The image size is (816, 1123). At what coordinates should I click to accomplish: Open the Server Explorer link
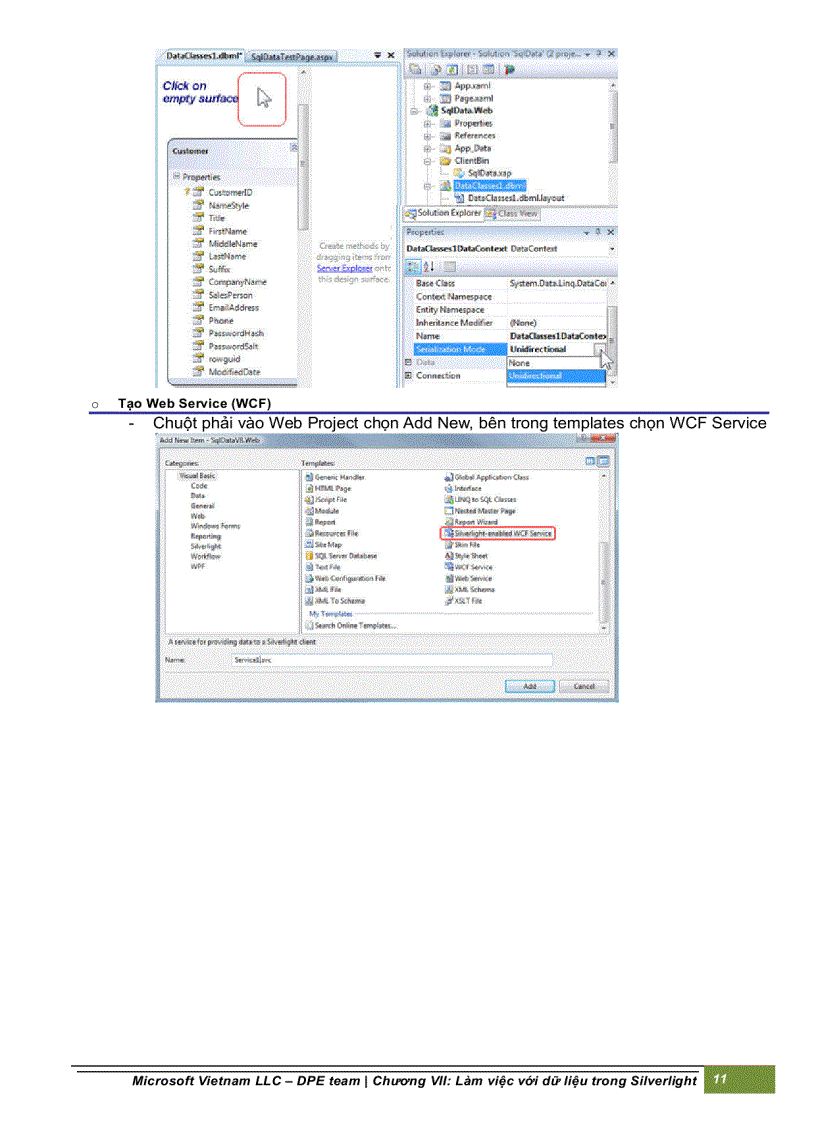point(345,268)
